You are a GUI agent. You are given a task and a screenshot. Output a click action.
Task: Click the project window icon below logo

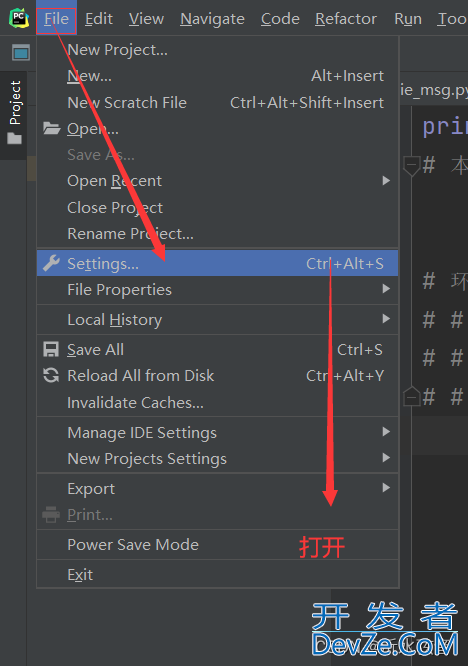(x=21, y=53)
